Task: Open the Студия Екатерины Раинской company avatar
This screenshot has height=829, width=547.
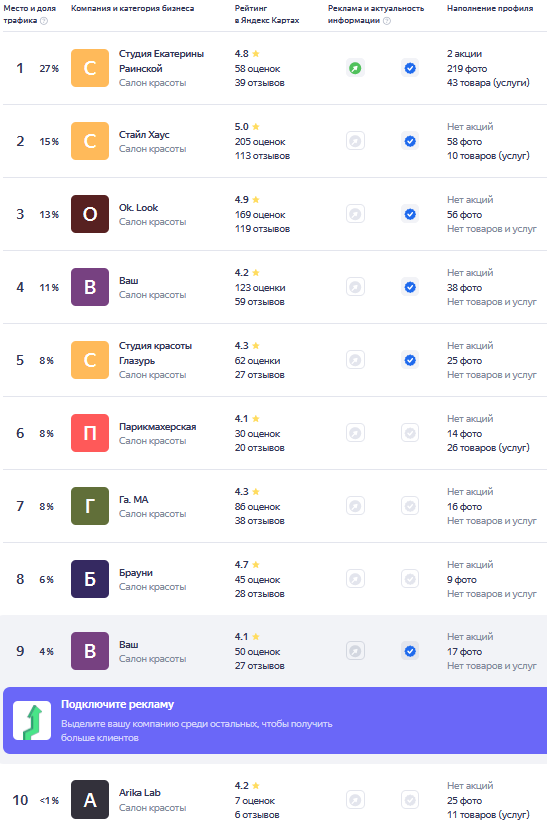Action: 90,68
